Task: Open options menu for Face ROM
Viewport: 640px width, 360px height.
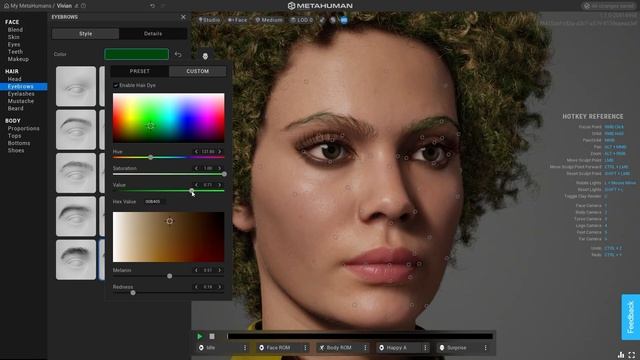Action: [x=305, y=348]
